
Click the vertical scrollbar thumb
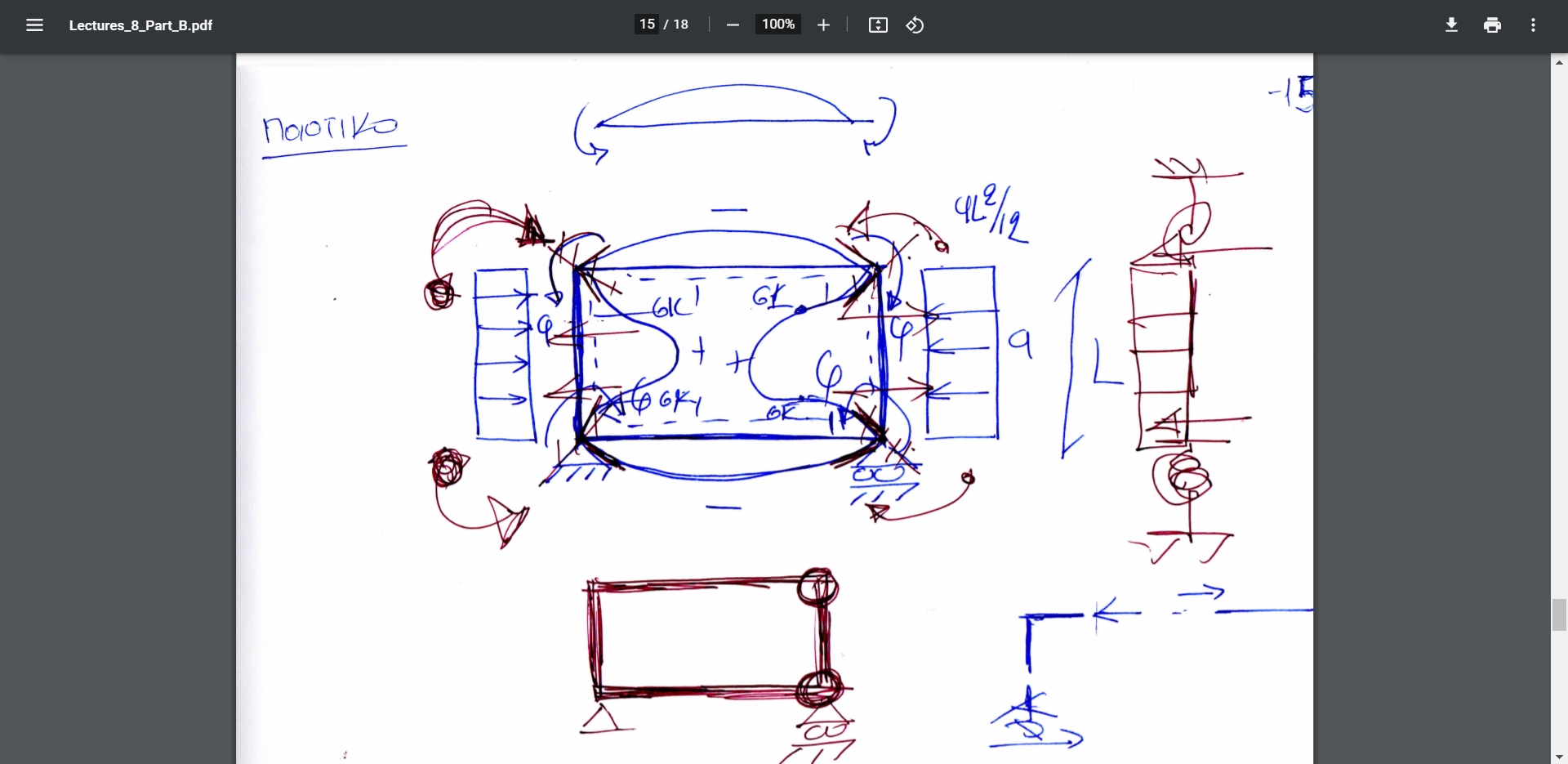tap(1559, 614)
